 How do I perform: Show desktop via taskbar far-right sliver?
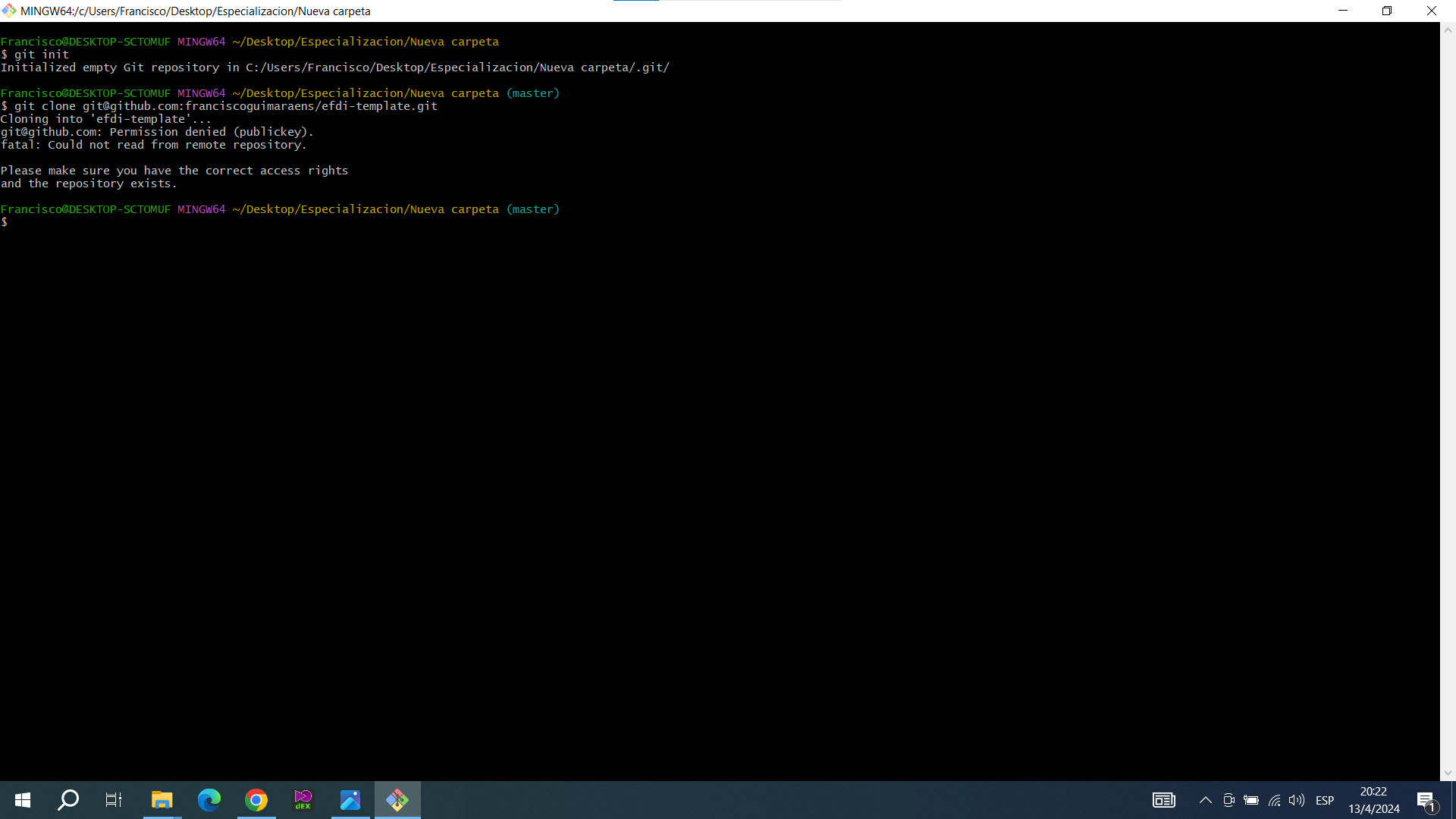pyautogui.click(x=1453, y=800)
